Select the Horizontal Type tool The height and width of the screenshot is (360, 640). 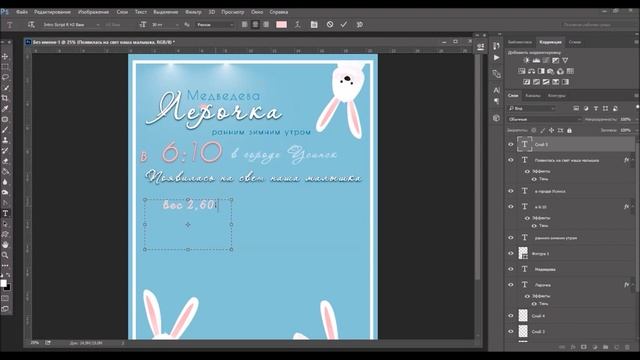5,213
